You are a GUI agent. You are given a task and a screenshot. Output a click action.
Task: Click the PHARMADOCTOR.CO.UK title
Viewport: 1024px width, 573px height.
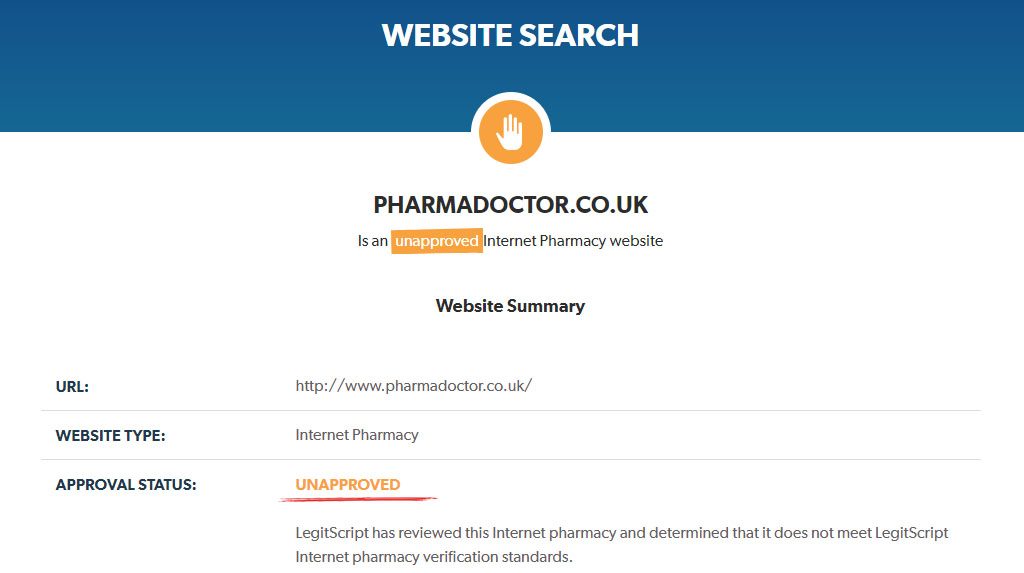coord(511,205)
